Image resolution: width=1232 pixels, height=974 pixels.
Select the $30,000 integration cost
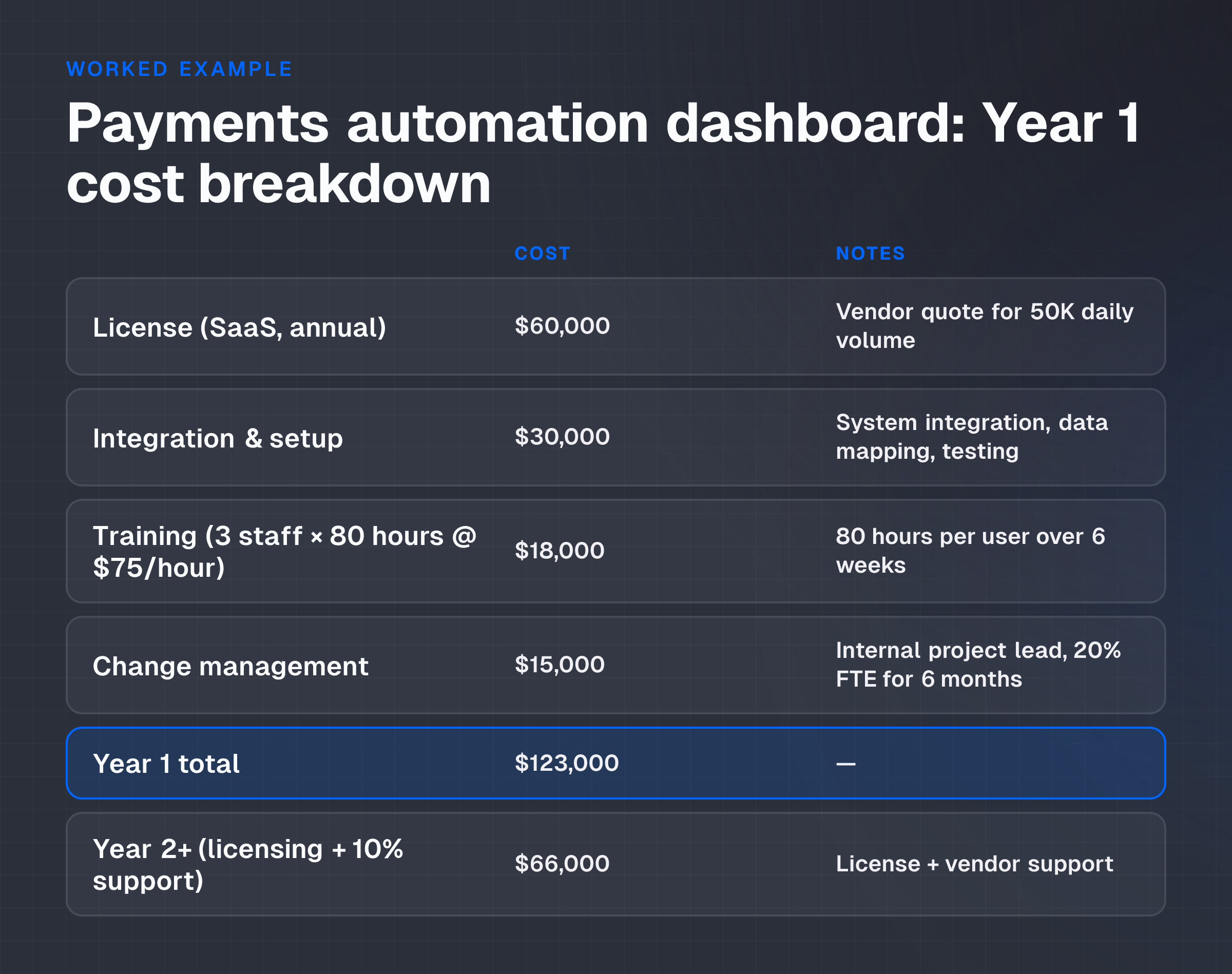563,437
